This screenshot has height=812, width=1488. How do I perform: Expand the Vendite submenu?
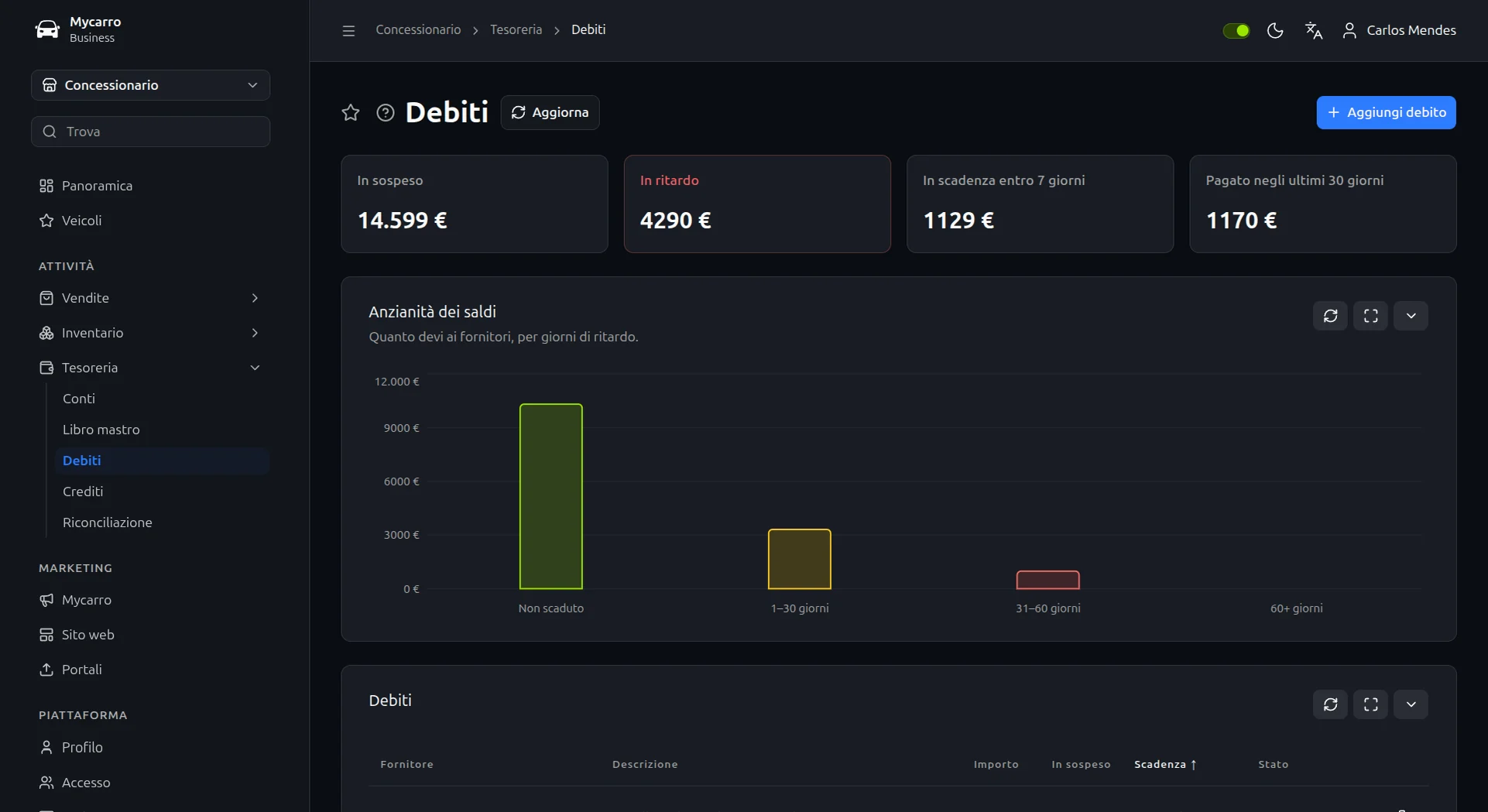pyautogui.click(x=150, y=298)
